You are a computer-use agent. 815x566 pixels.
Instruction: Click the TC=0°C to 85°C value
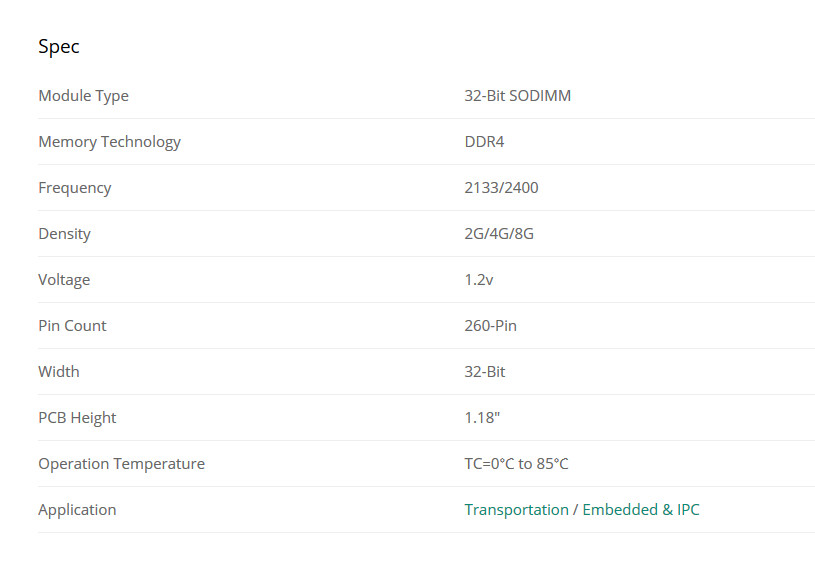point(516,464)
